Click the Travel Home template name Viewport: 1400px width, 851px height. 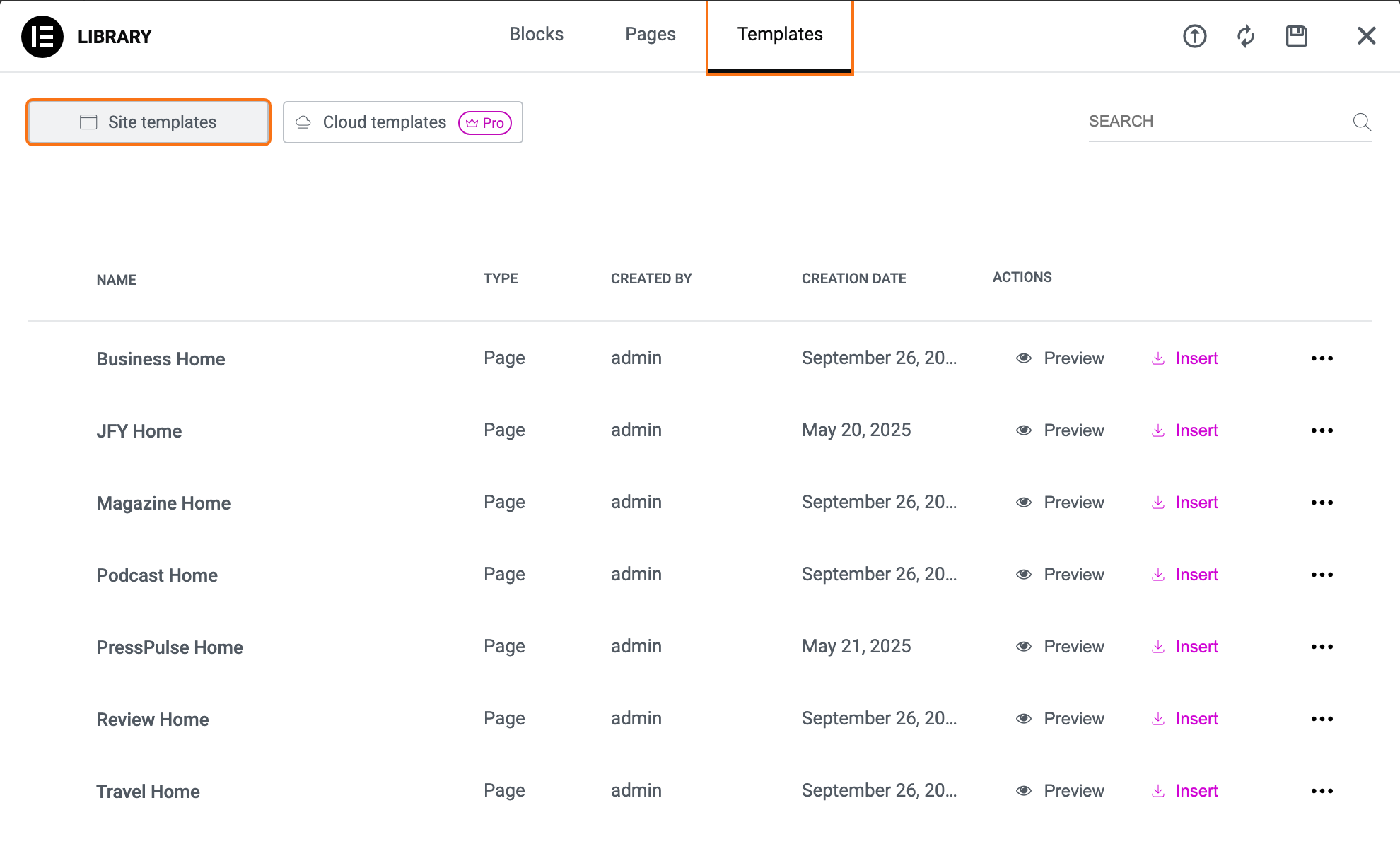(148, 792)
